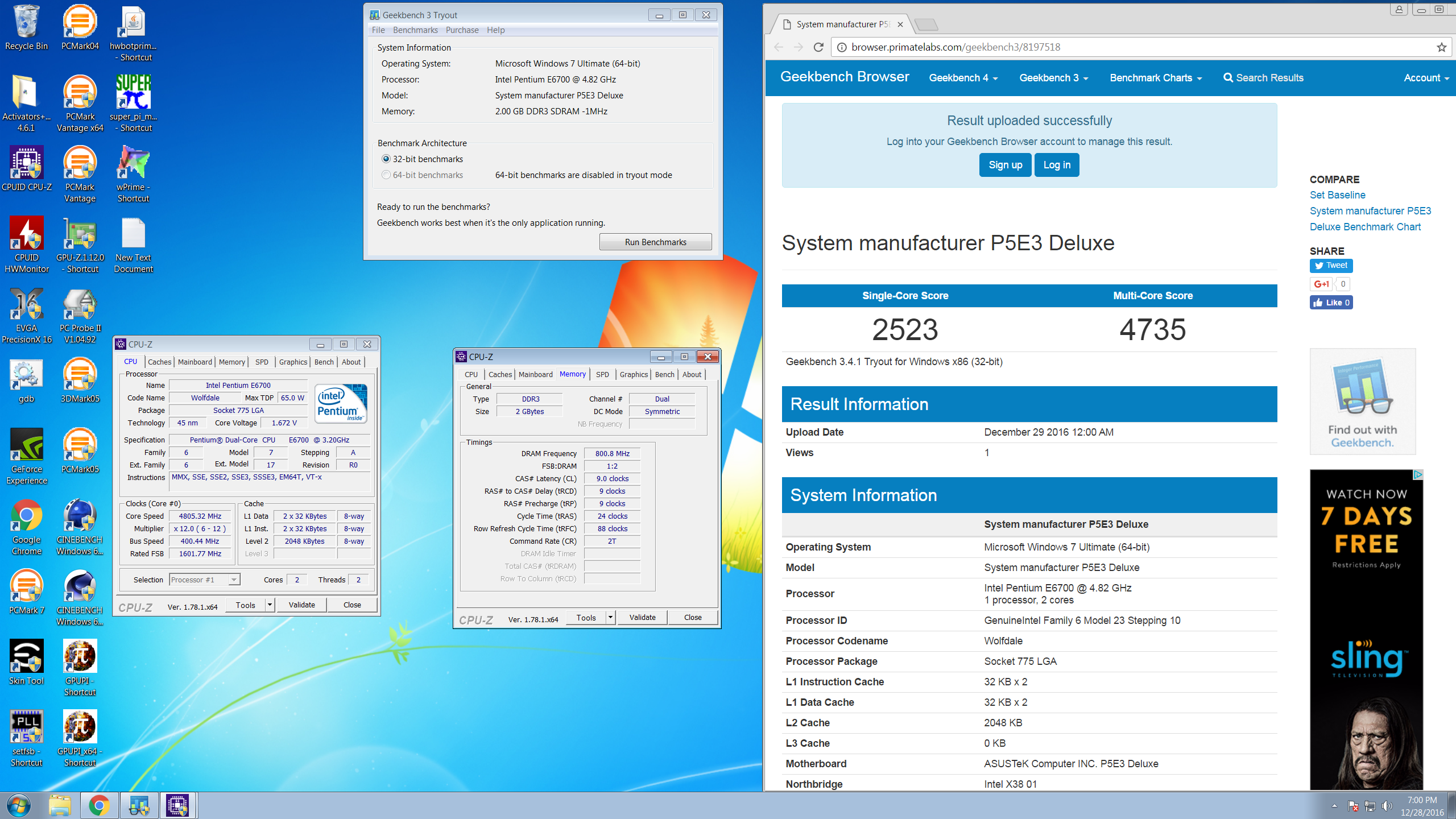
Task: Click the Log in button
Action: (x=1057, y=165)
